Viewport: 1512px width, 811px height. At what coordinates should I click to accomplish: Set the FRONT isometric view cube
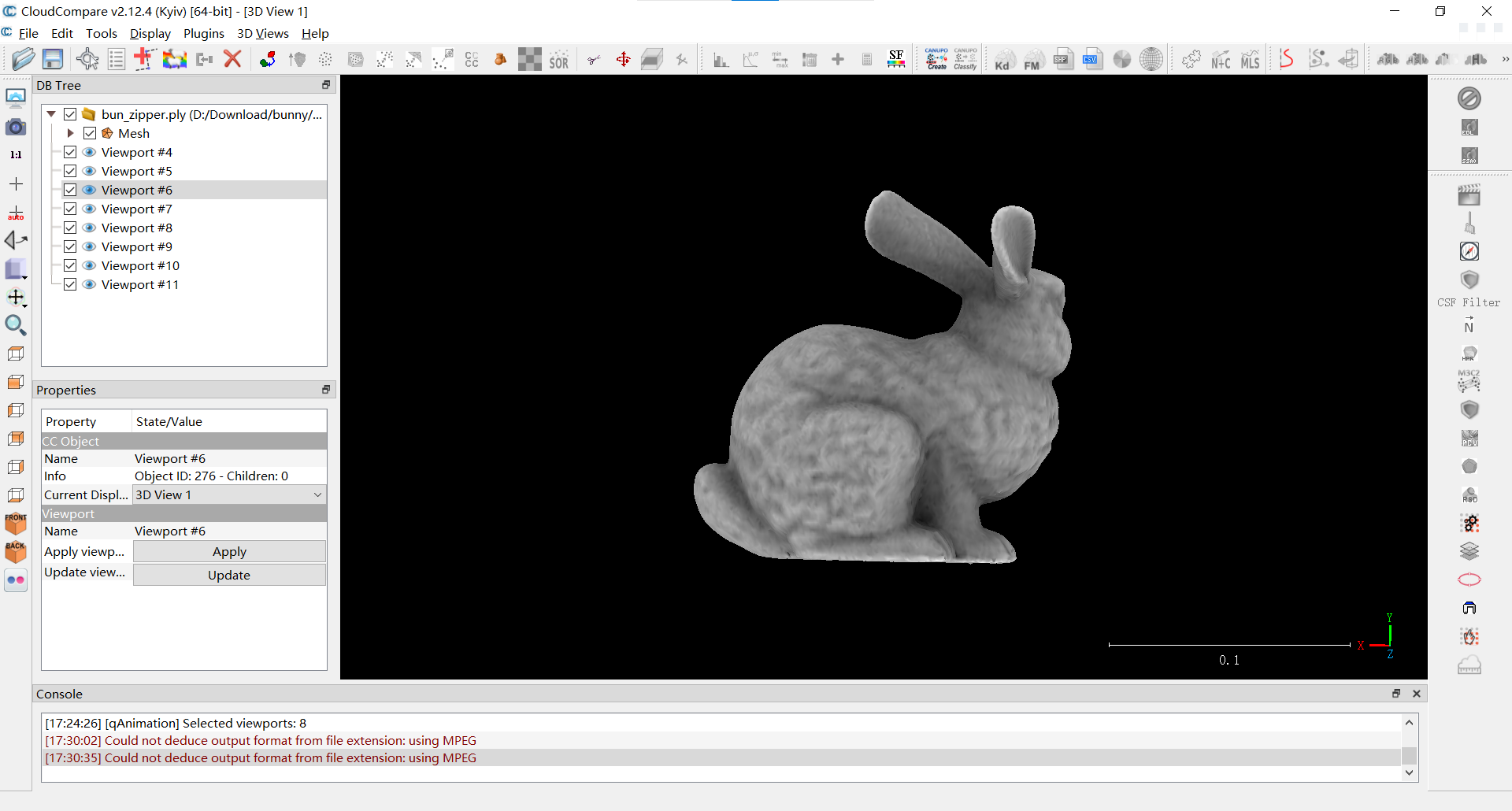click(x=15, y=523)
